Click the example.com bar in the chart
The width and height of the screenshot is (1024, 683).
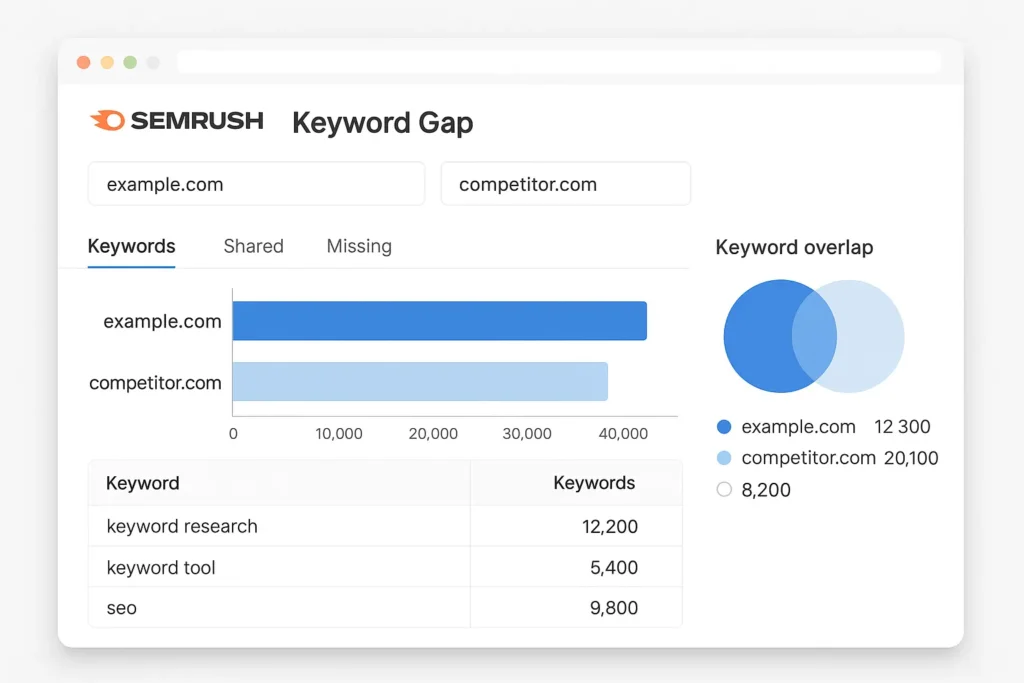[x=440, y=320]
